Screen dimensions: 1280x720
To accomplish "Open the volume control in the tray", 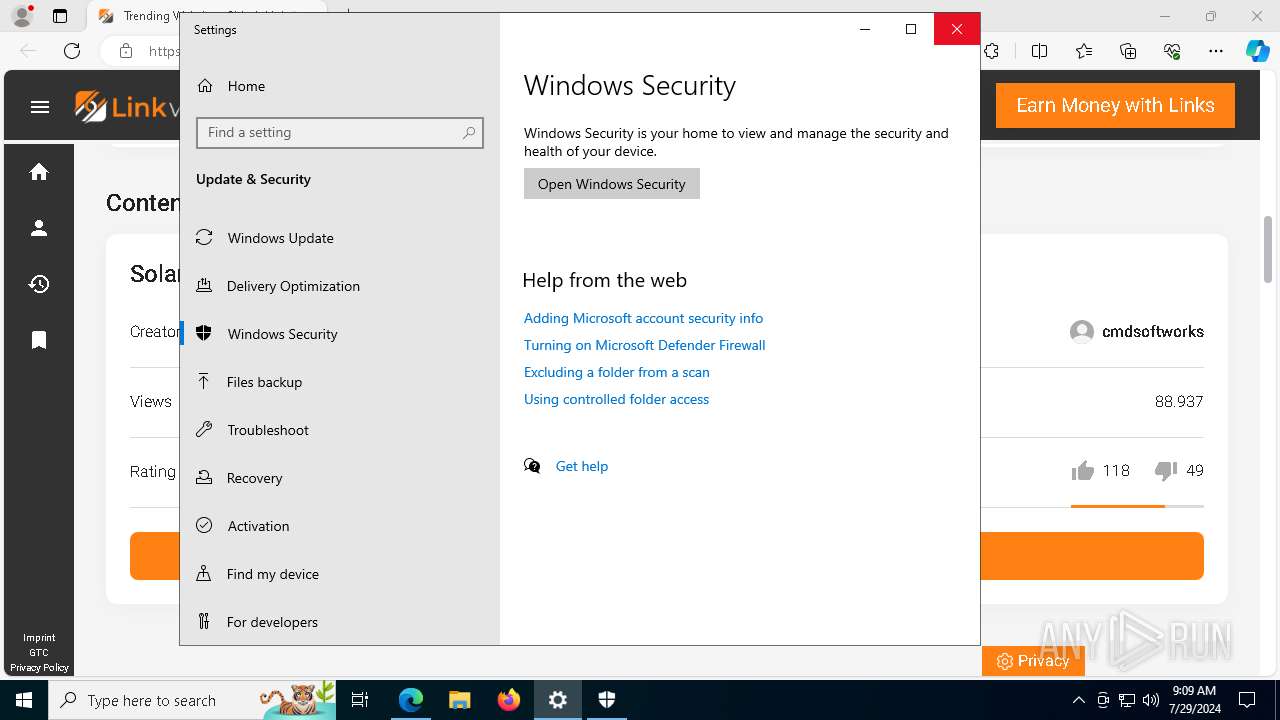I will click(x=1150, y=700).
